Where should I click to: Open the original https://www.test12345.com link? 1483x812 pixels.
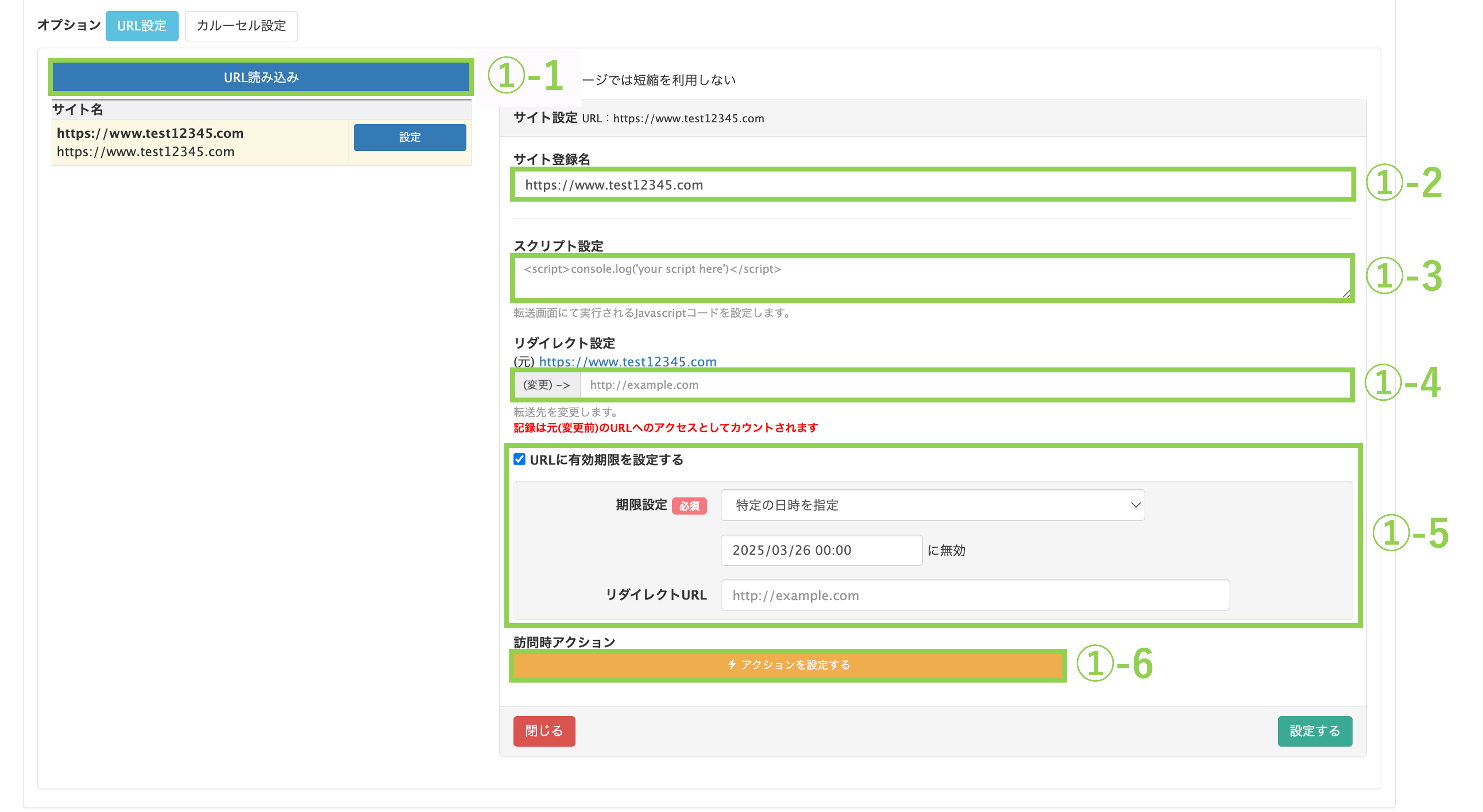click(627, 361)
